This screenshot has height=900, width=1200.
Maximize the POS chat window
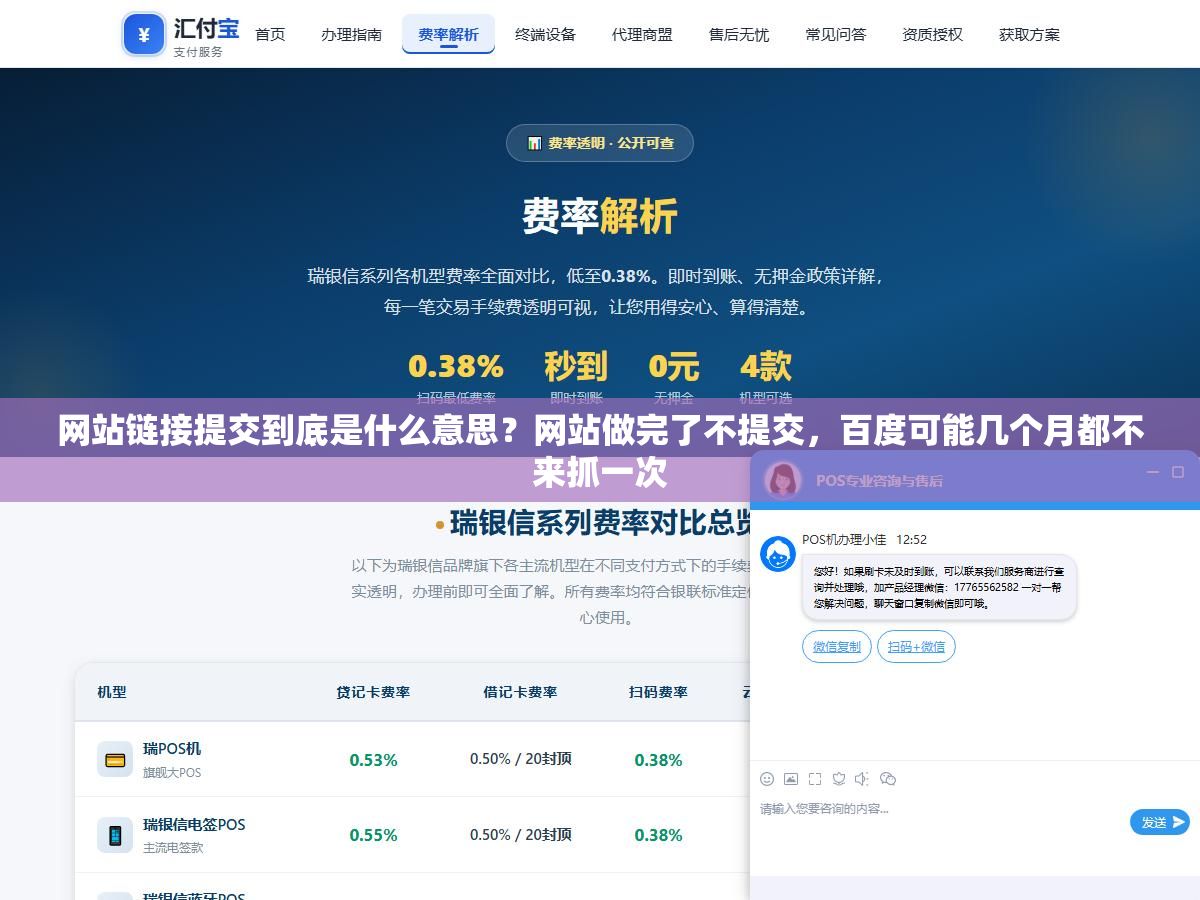[x=1178, y=472]
